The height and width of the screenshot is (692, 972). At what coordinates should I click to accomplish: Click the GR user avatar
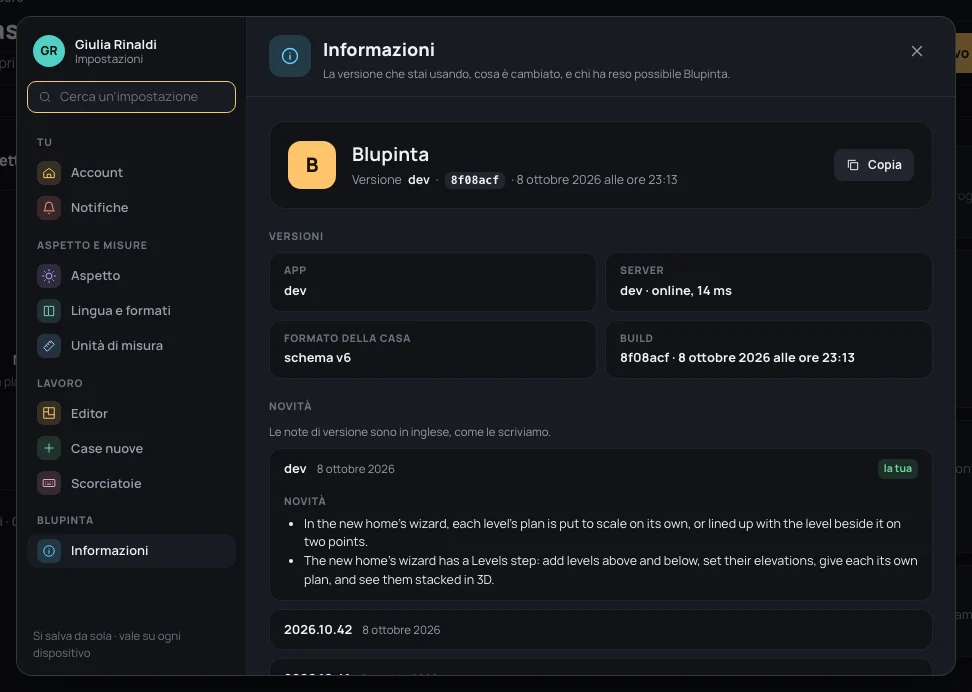pos(49,51)
